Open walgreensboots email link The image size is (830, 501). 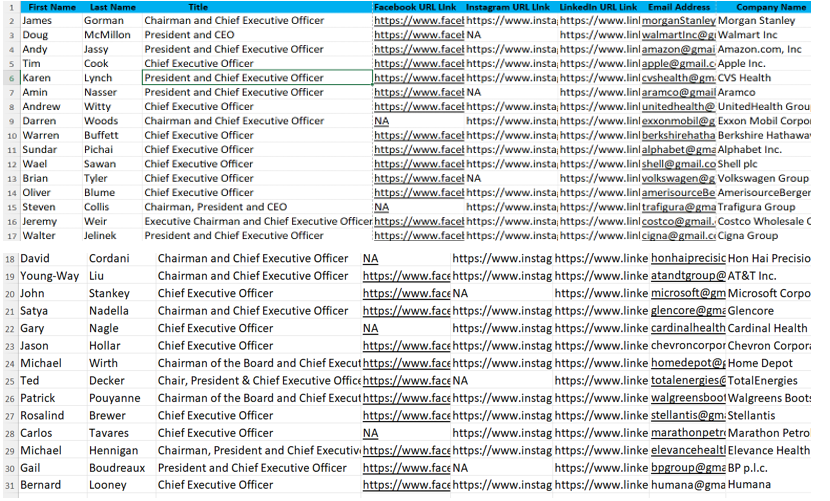point(688,398)
